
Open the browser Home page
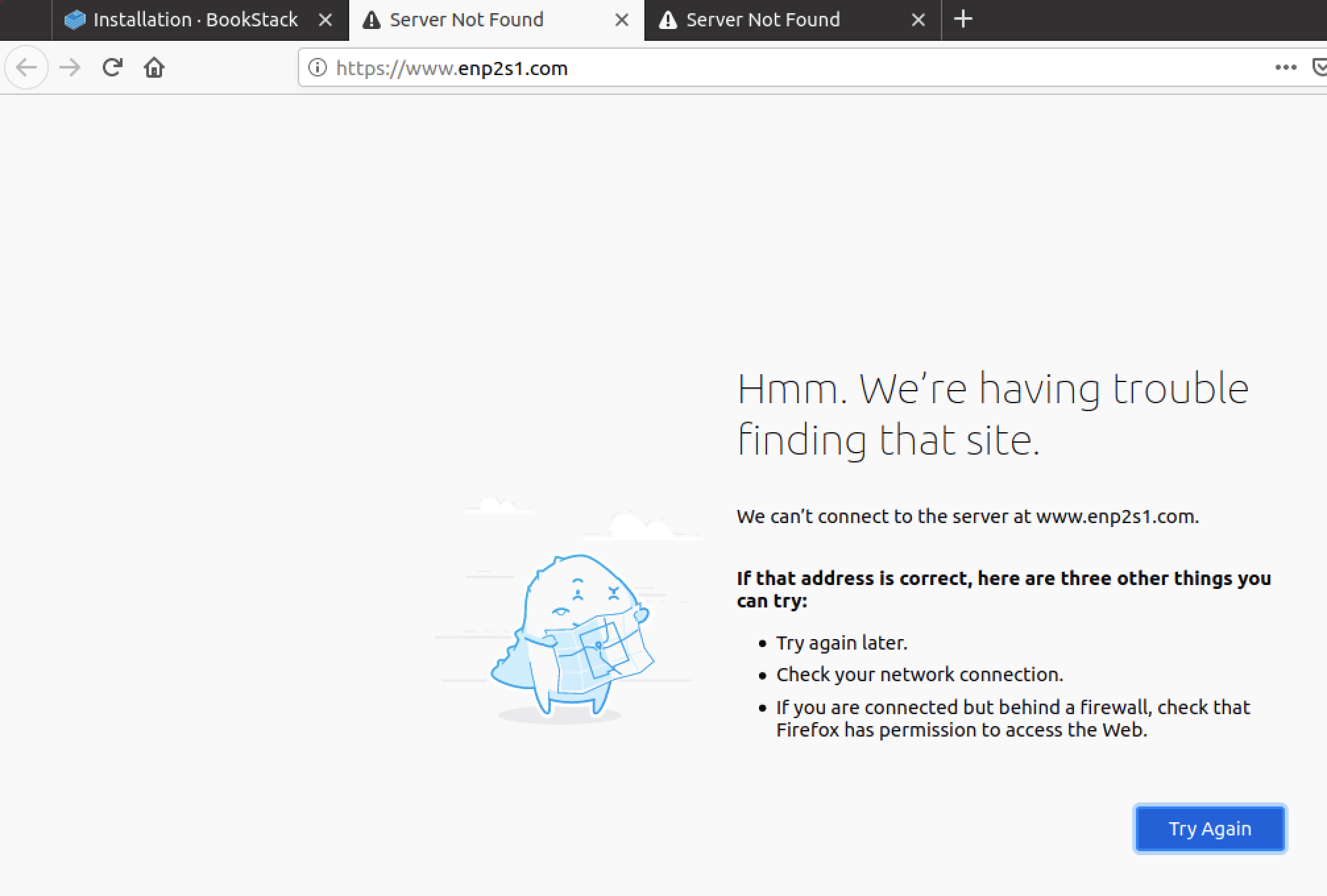point(154,67)
